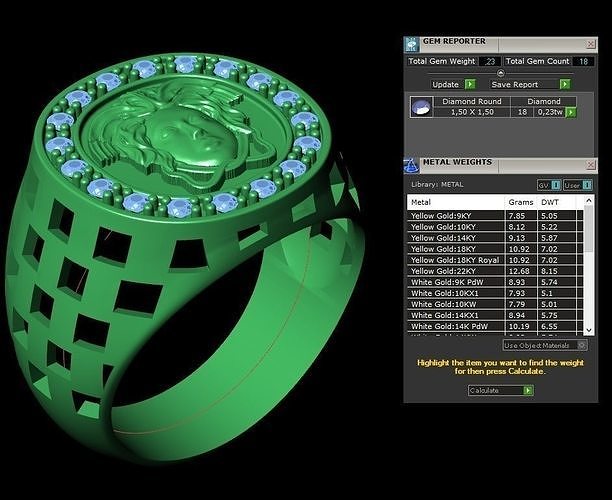Click green arrow beside 0,23tw
This screenshot has width=612, height=500.
pos(571,112)
